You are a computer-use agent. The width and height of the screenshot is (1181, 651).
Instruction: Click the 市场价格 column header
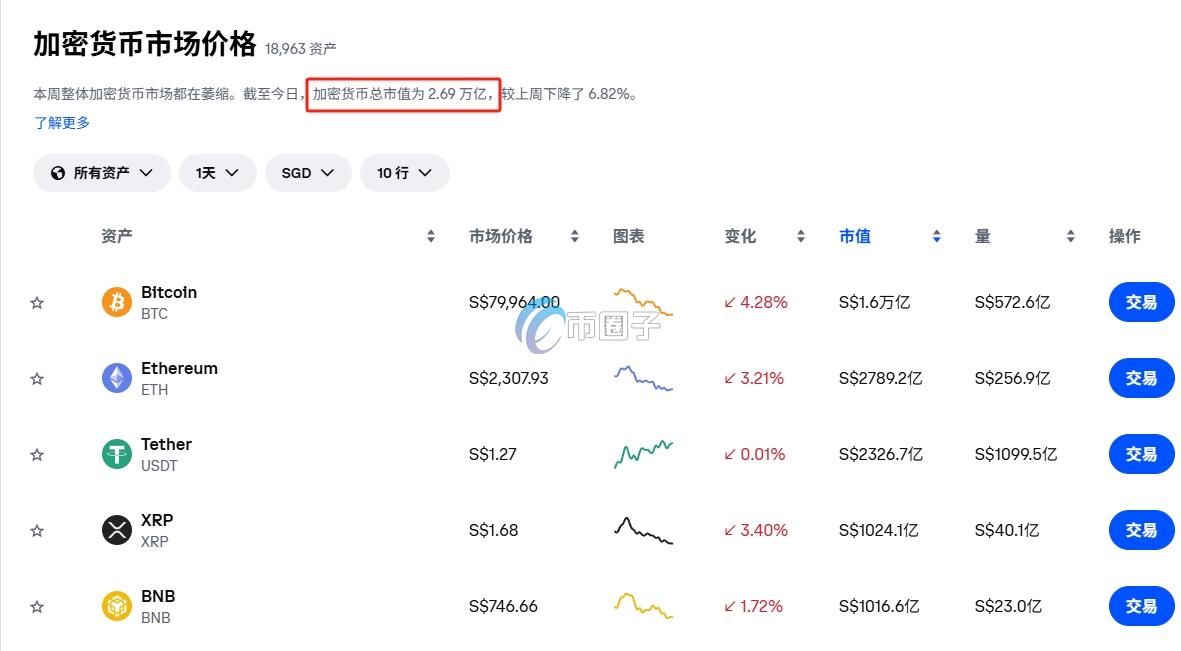[x=501, y=237]
